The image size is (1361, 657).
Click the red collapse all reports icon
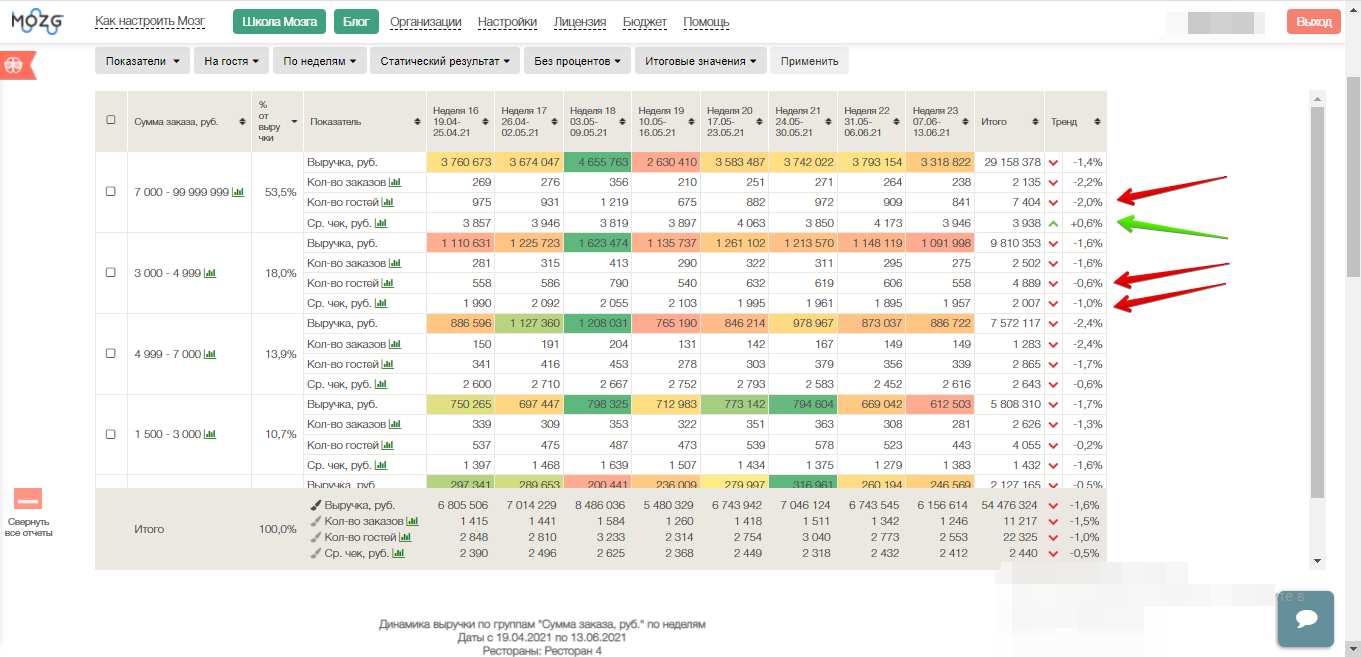(27, 499)
